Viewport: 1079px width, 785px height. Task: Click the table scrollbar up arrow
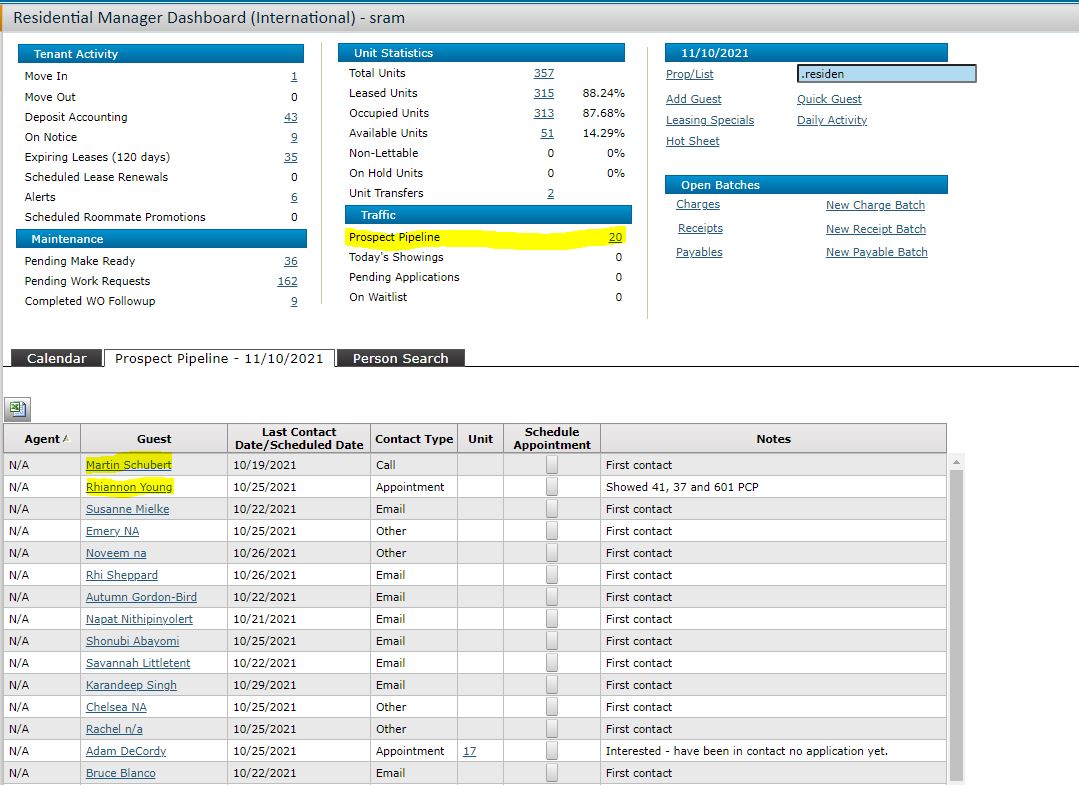[x=956, y=462]
